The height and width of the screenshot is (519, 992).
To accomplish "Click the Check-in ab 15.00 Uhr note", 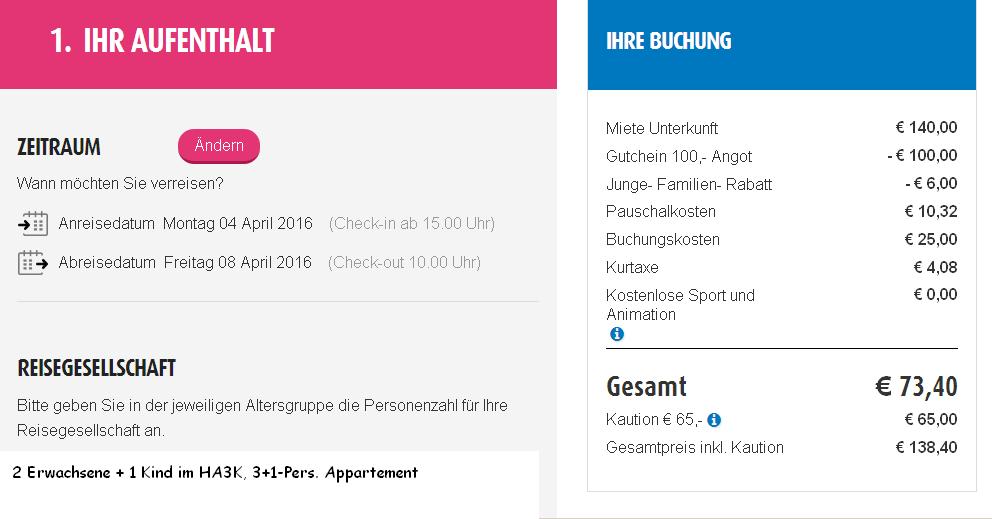I will 412,223.
